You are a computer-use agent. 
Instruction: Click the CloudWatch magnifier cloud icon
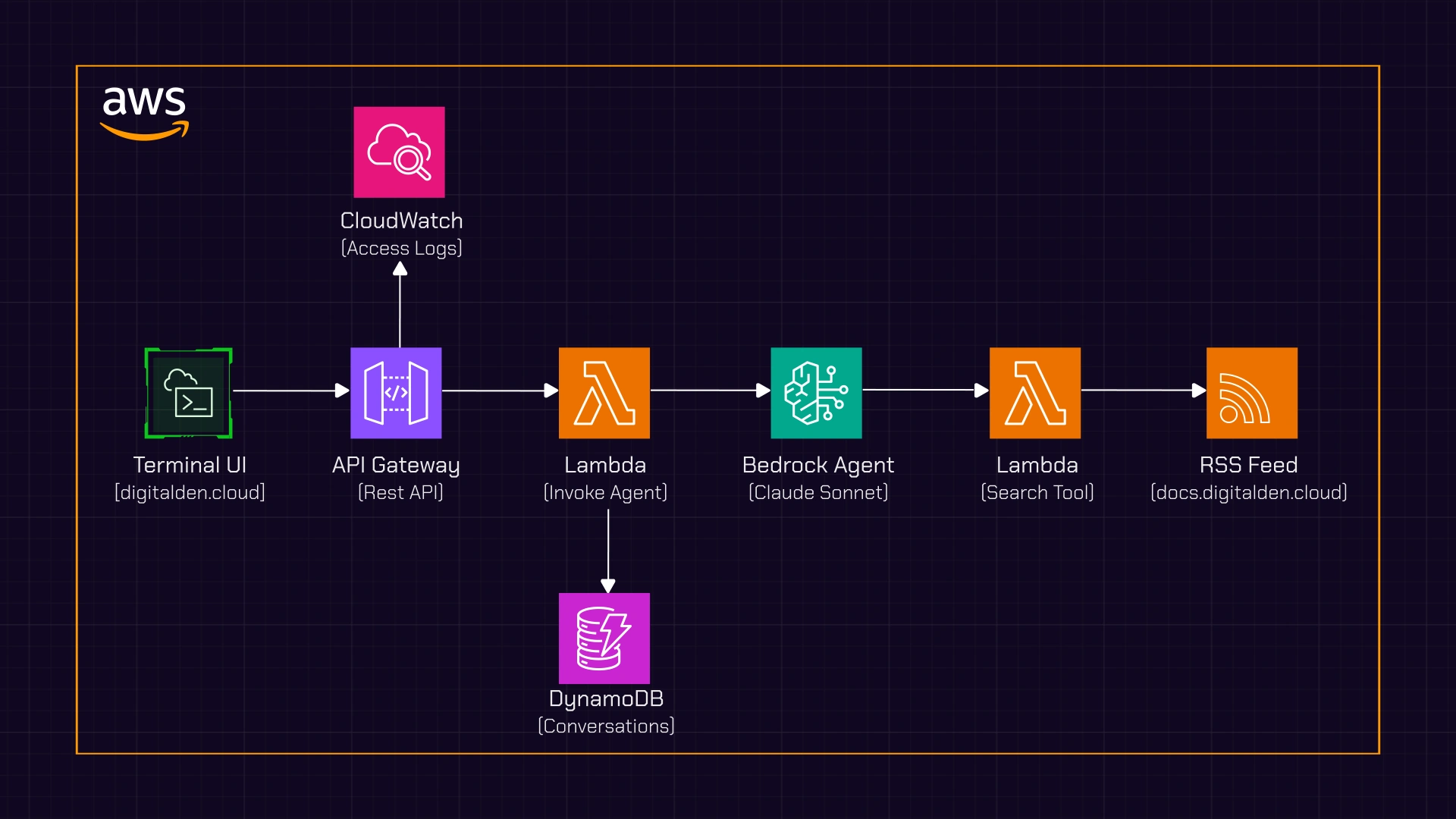[x=399, y=152]
